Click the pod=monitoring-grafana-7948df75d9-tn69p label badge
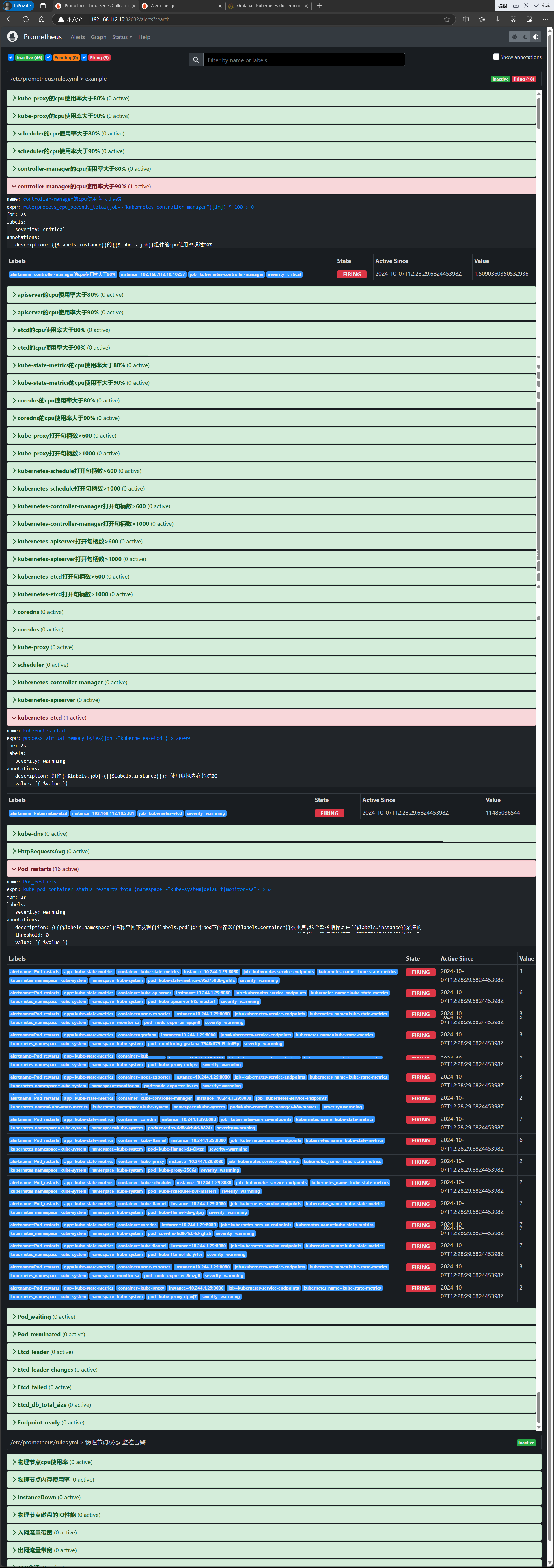The image size is (554, 1568). pos(194,1043)
